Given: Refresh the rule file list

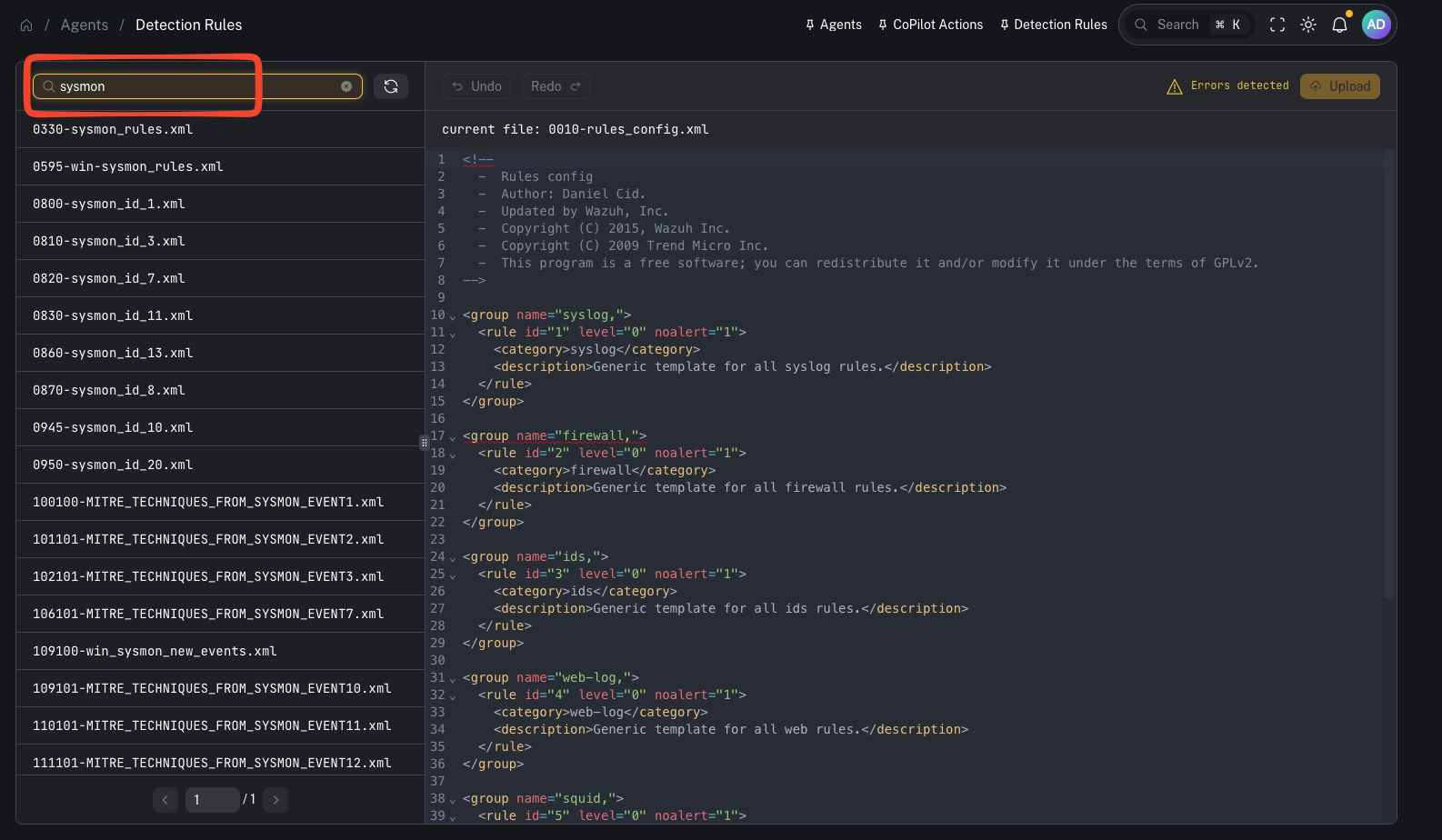Looking at the screenshot, I should pyautogui.click(x=391, y=86).
